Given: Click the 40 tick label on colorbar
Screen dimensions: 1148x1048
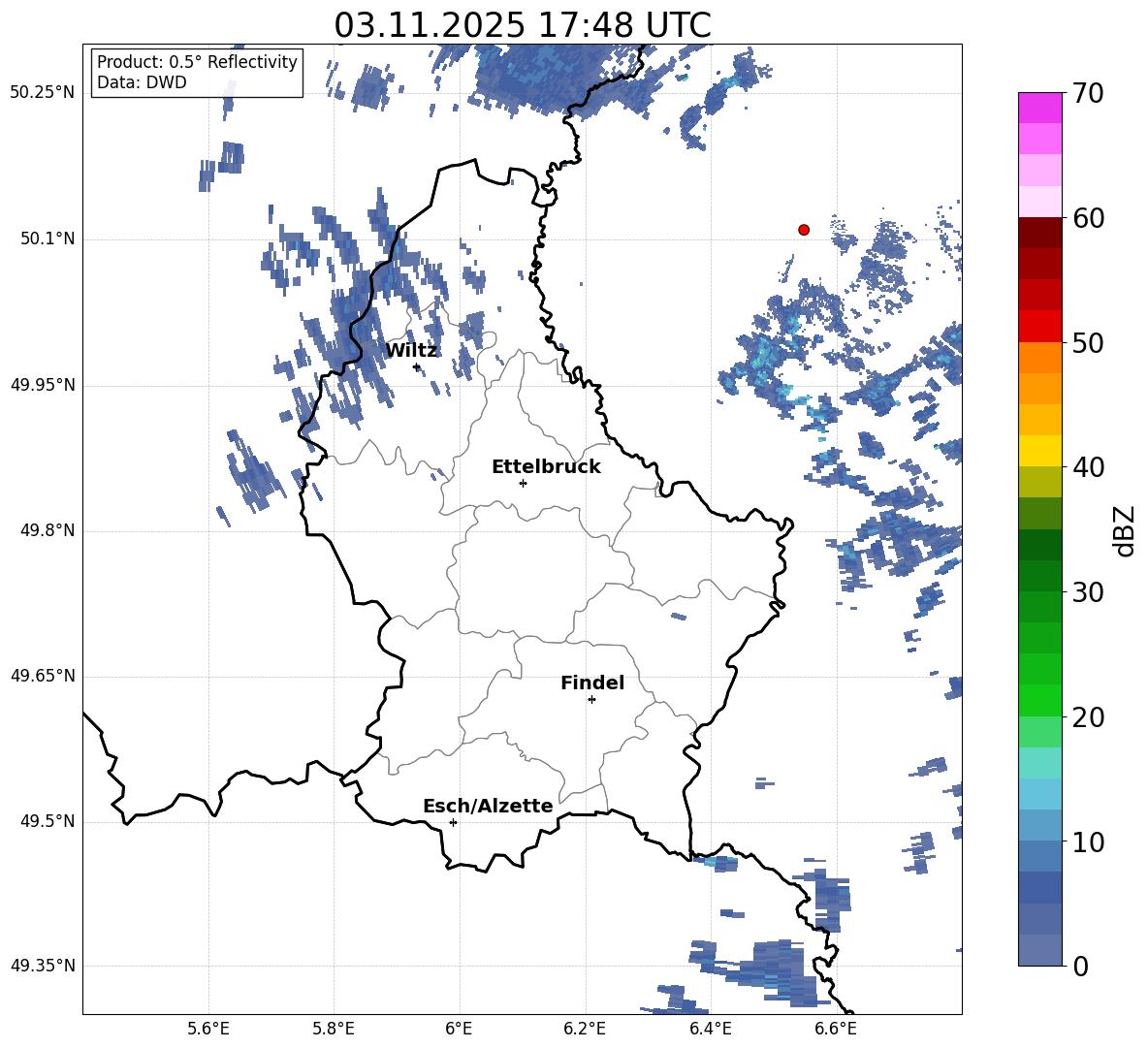Looking at the screenshot, I should point(1089,467).
